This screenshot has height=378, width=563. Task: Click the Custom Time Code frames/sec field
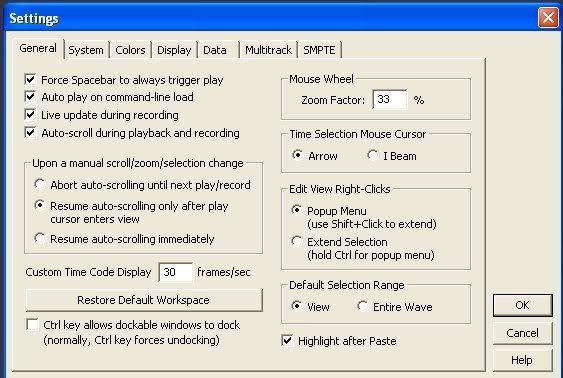click(x=176, y=272)
